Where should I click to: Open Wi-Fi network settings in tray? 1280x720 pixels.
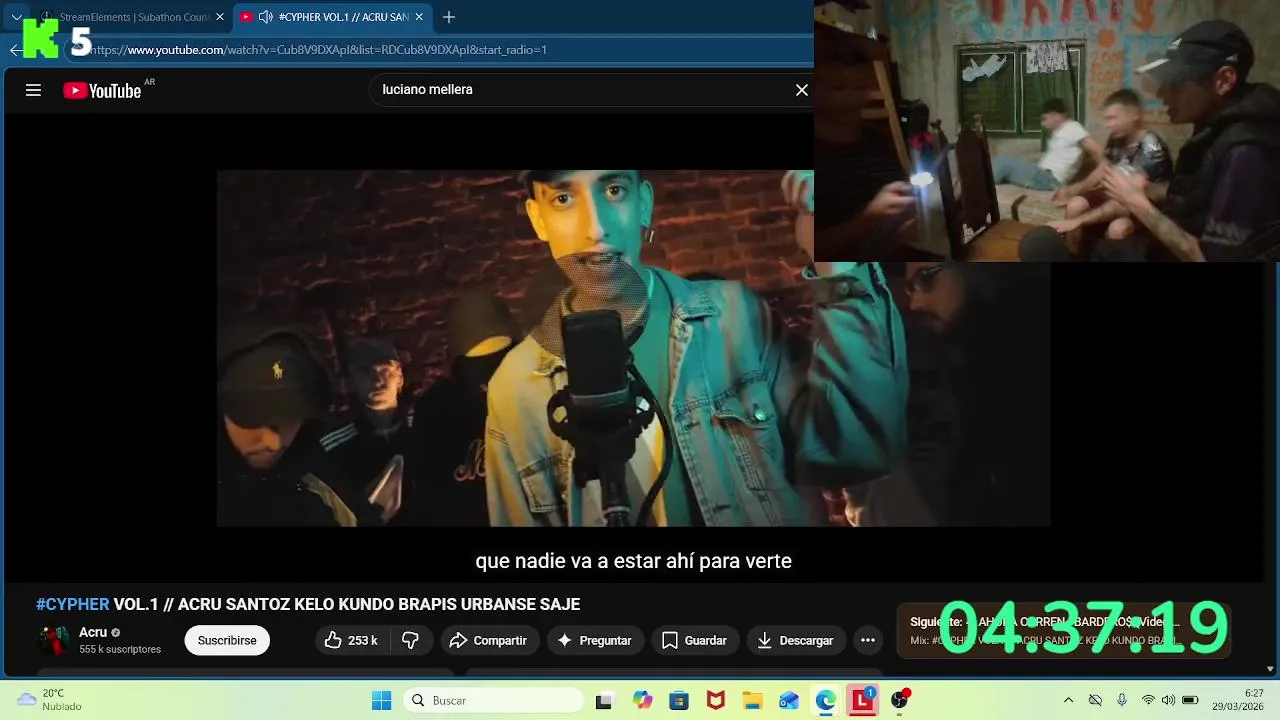pos(1148,700)
